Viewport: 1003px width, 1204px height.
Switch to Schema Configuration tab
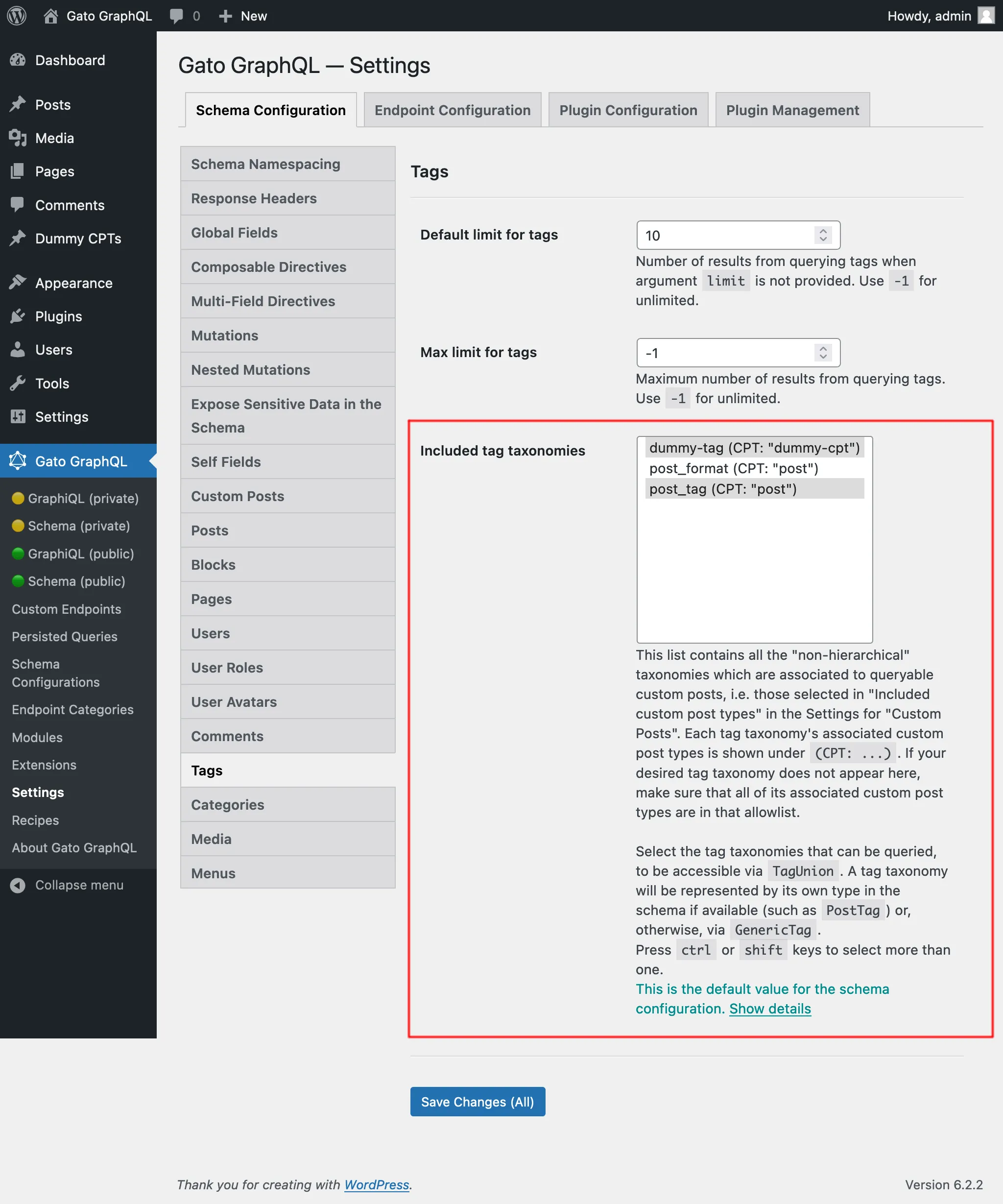270,110
